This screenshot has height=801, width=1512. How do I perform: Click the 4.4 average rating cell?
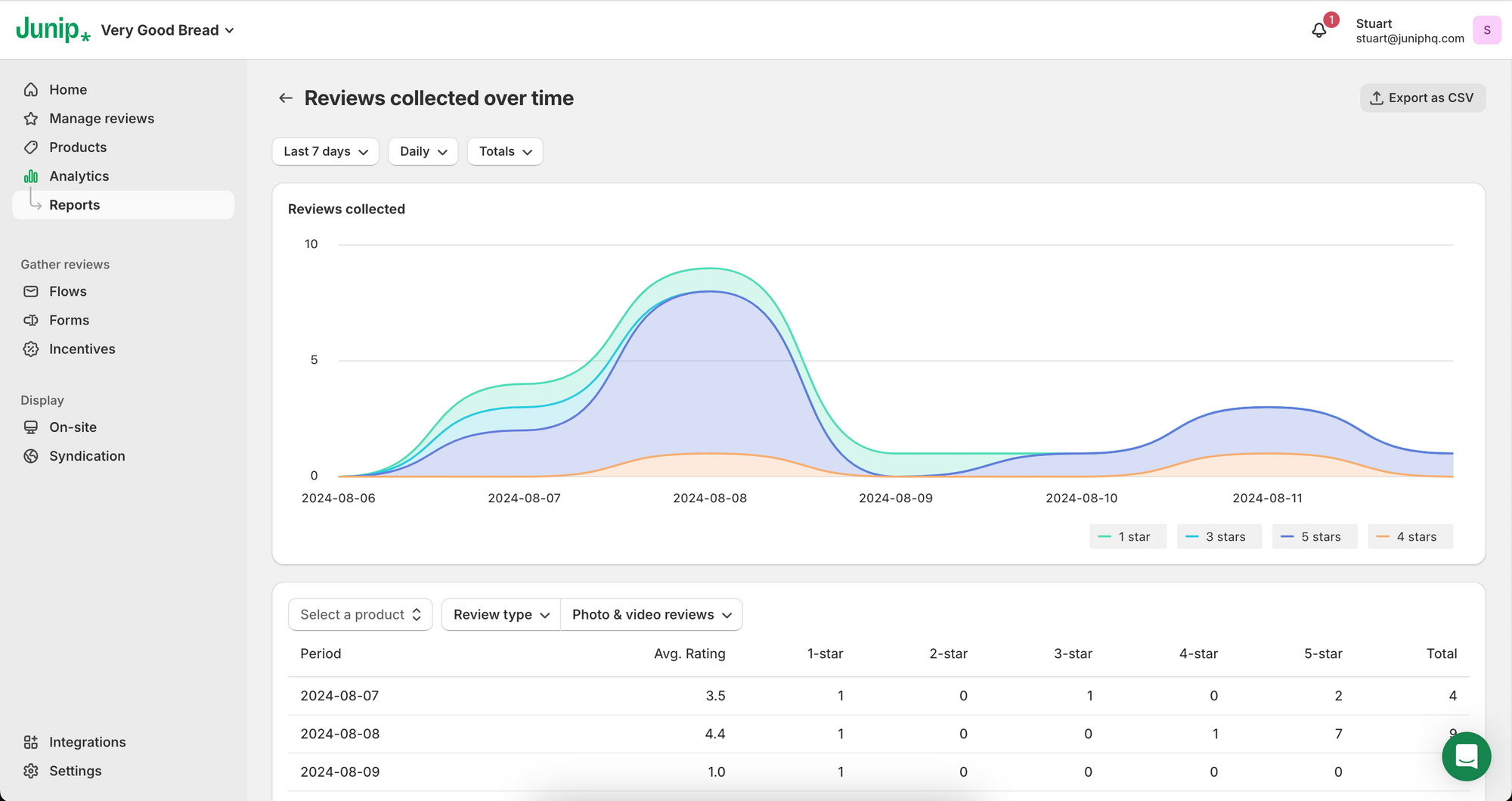click(715, 734)
